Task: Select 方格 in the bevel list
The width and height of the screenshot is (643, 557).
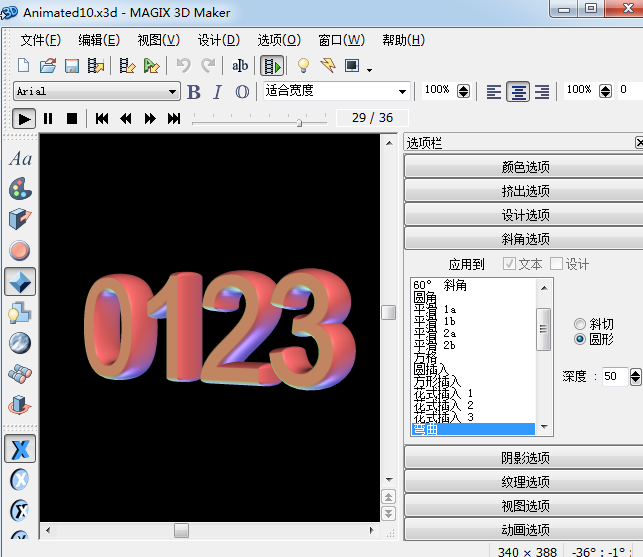Action: [425, 355]
